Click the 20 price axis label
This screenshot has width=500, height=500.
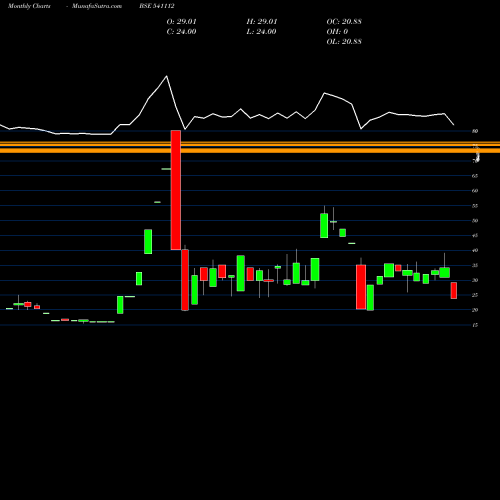(x=475, y=310)
